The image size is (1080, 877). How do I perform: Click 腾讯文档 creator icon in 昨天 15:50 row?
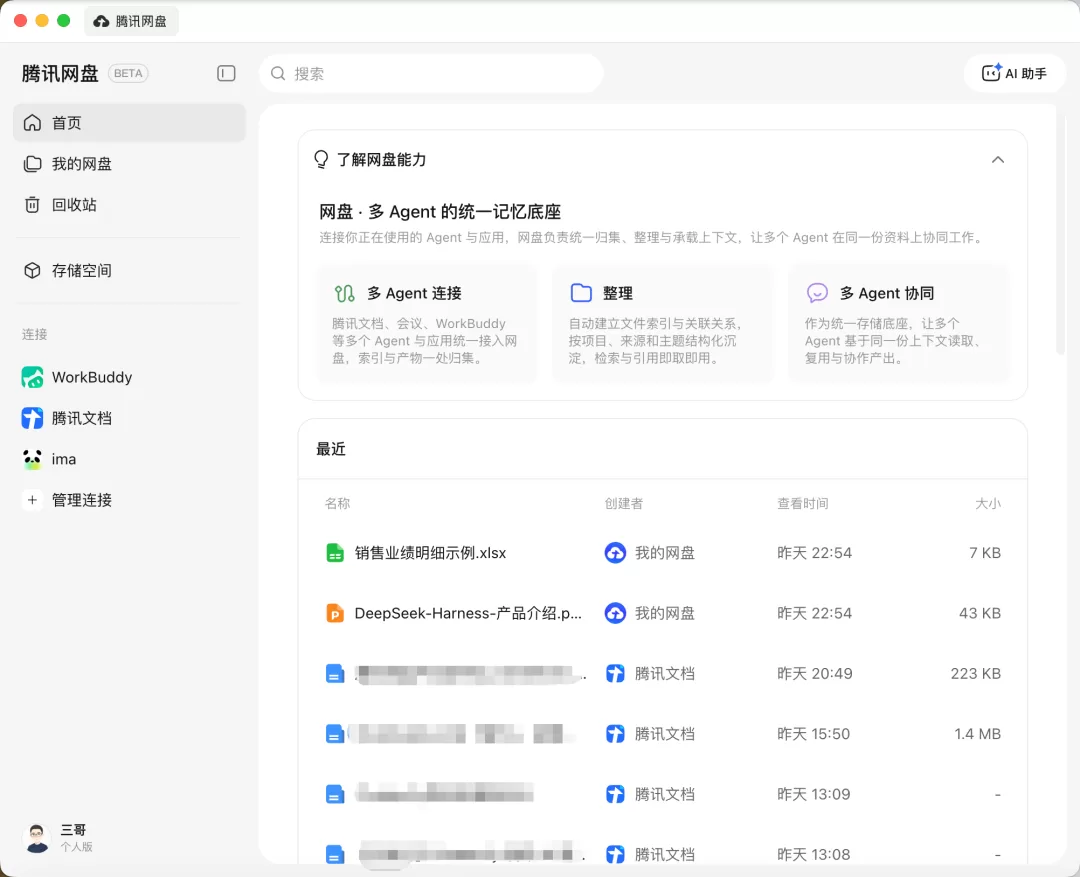[615, 734]
